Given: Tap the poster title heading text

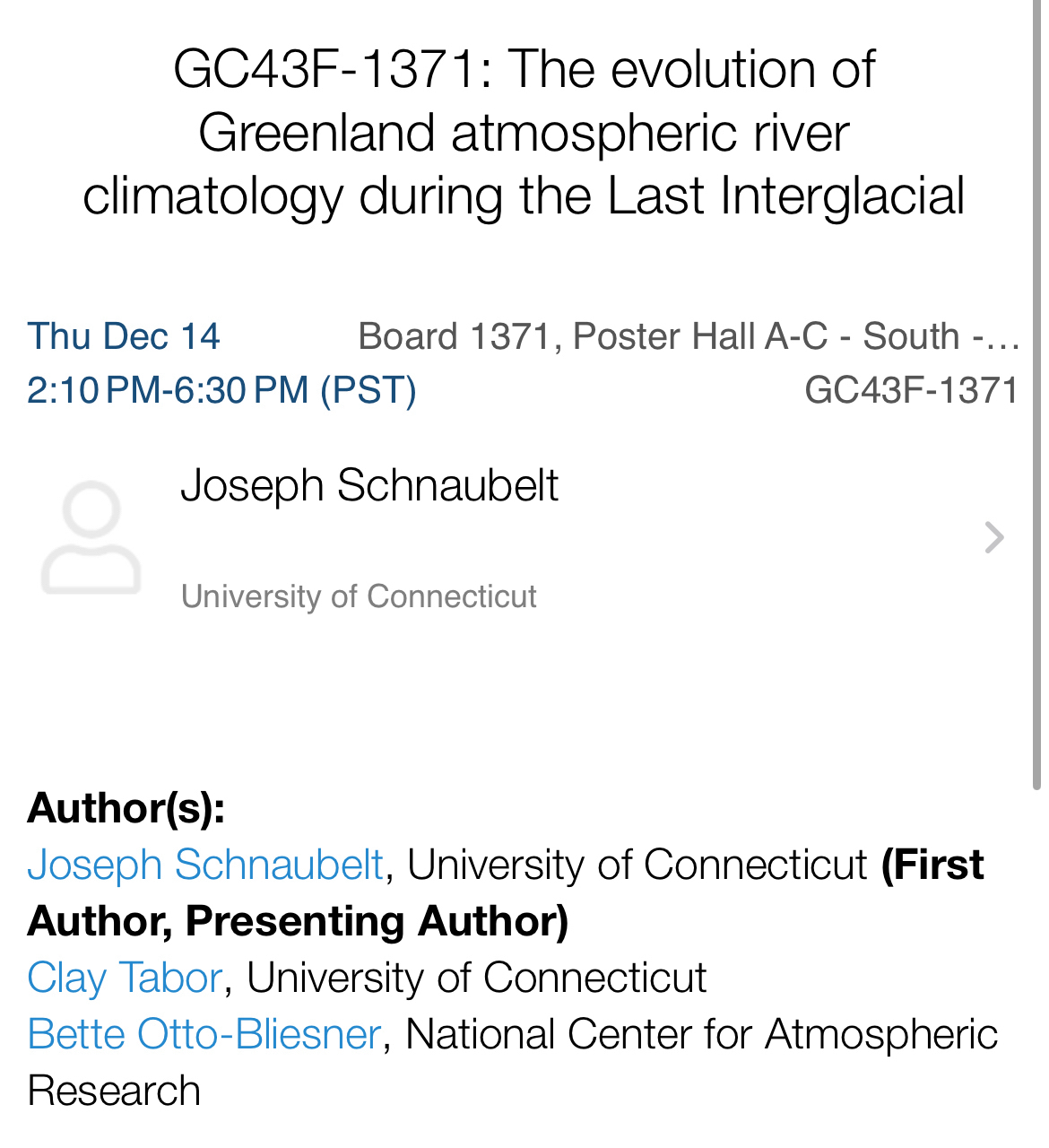Looking at the screenshot, I should coord(524,133).
